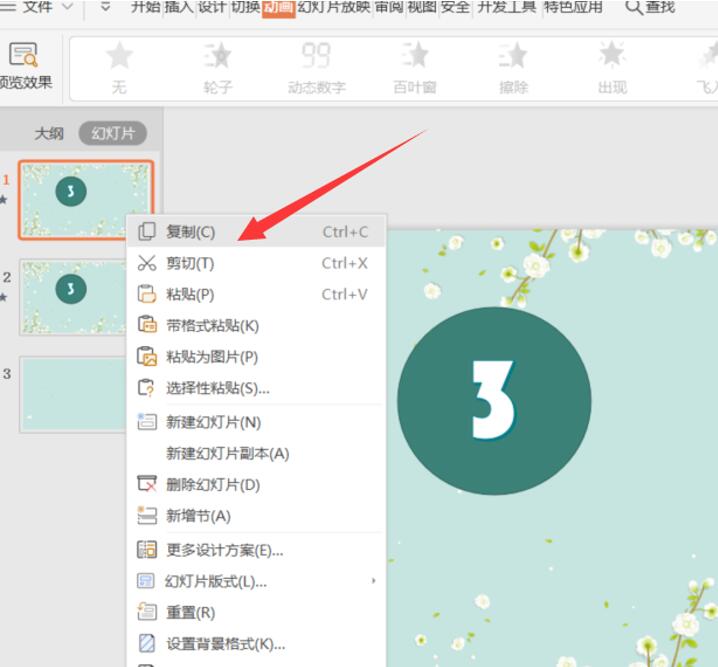Viewport: 718px width, 667px height.
Task: Open the 审阅 ribbon tab
Action: coord(389,7)
